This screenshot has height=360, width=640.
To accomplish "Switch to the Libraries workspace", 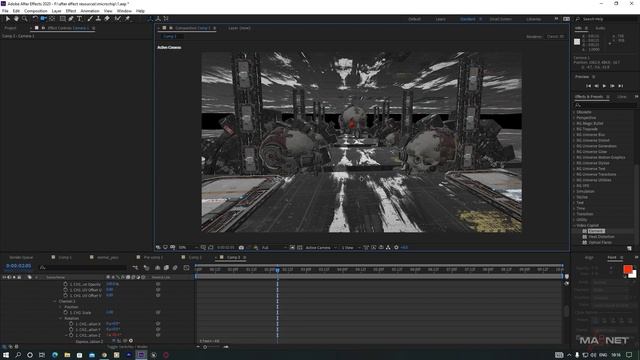I will pos(533,19).
